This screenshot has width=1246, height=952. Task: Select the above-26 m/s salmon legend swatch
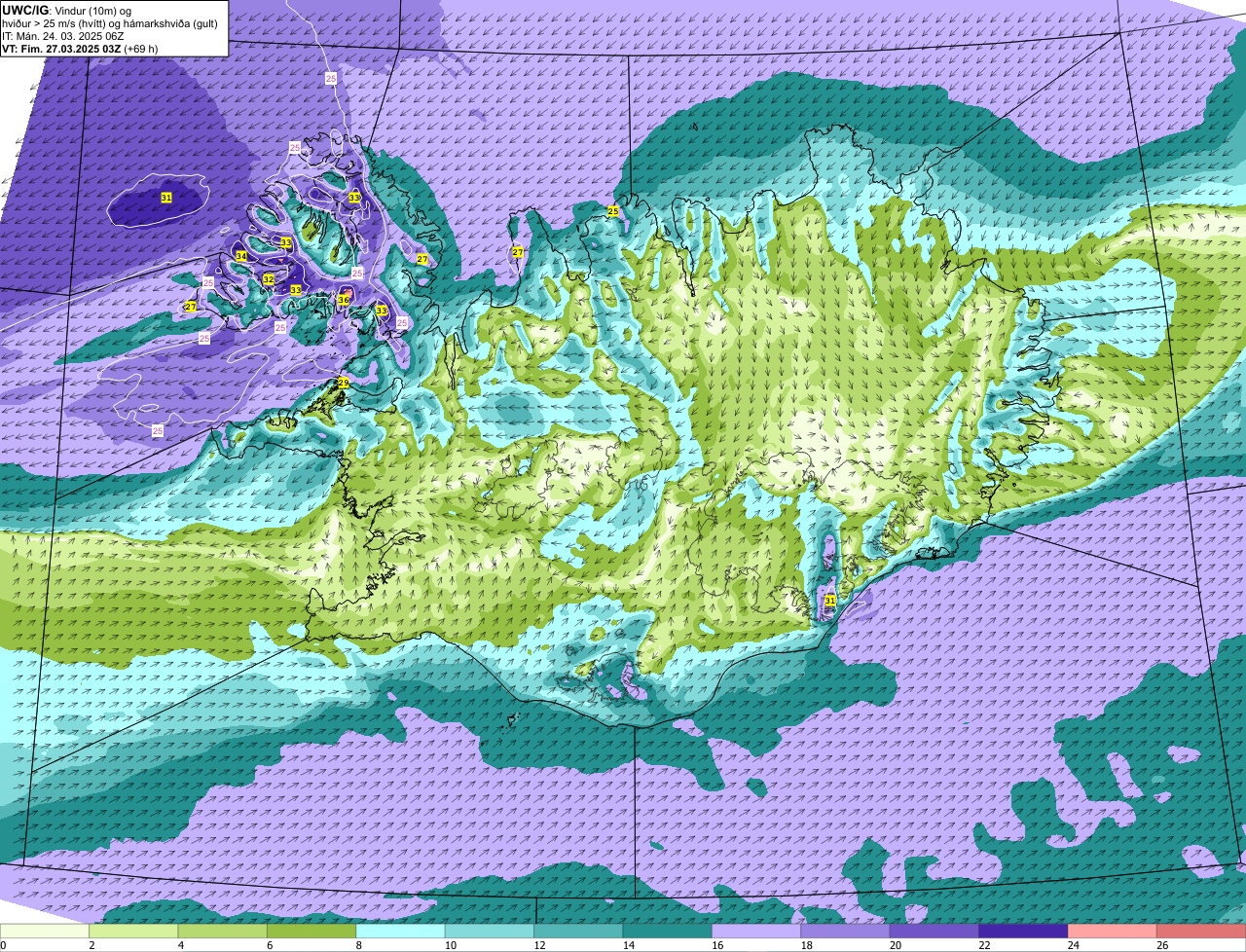pyautogui.click(x=1202, y=931)
